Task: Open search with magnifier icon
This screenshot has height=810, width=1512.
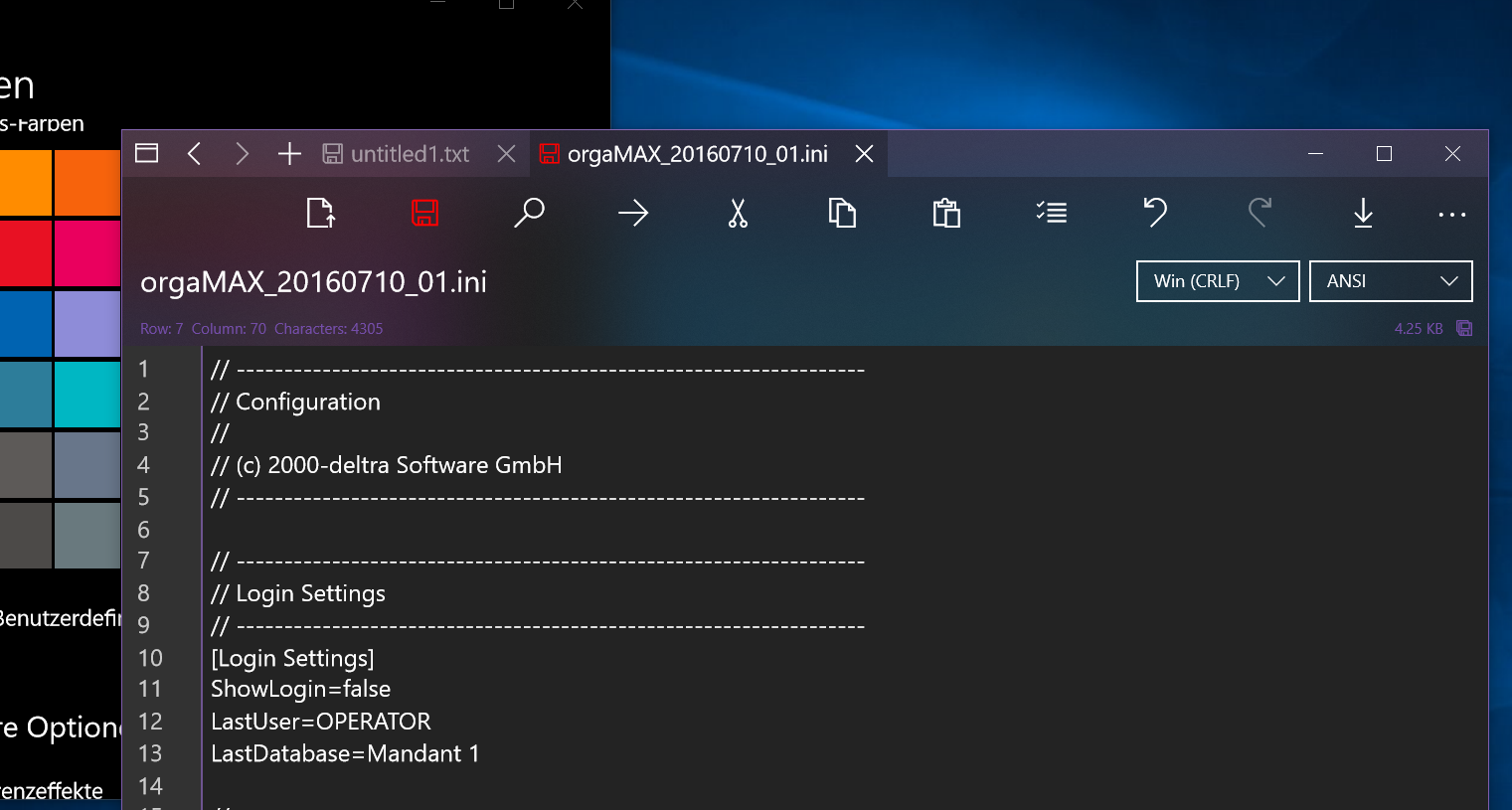Action: pos(529,213)
